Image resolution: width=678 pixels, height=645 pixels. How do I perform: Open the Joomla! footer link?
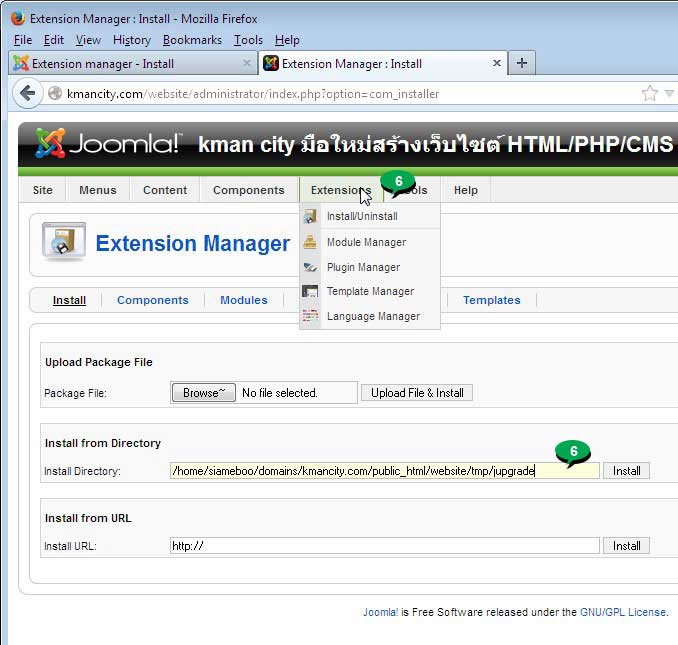[x=380, y=612]
